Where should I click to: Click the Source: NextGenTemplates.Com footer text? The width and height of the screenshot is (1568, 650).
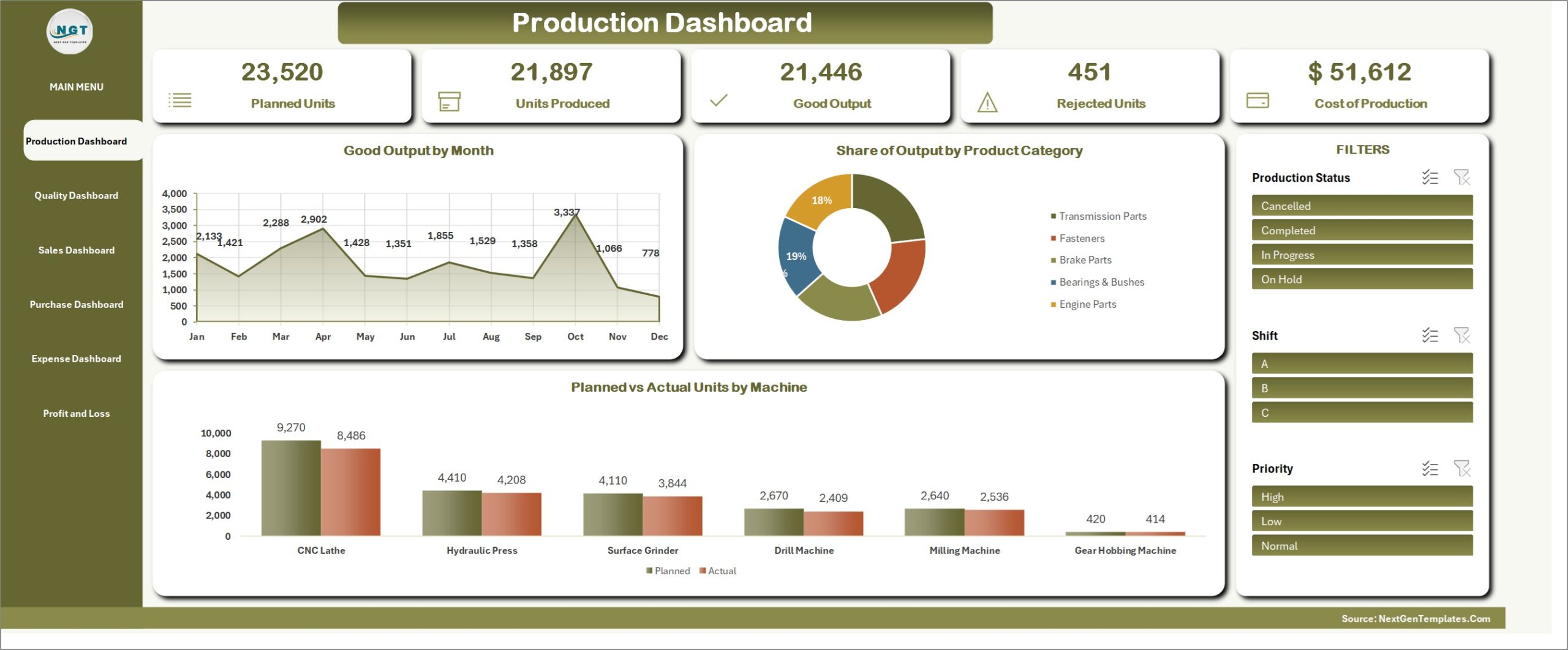[x=1415, y=619]
